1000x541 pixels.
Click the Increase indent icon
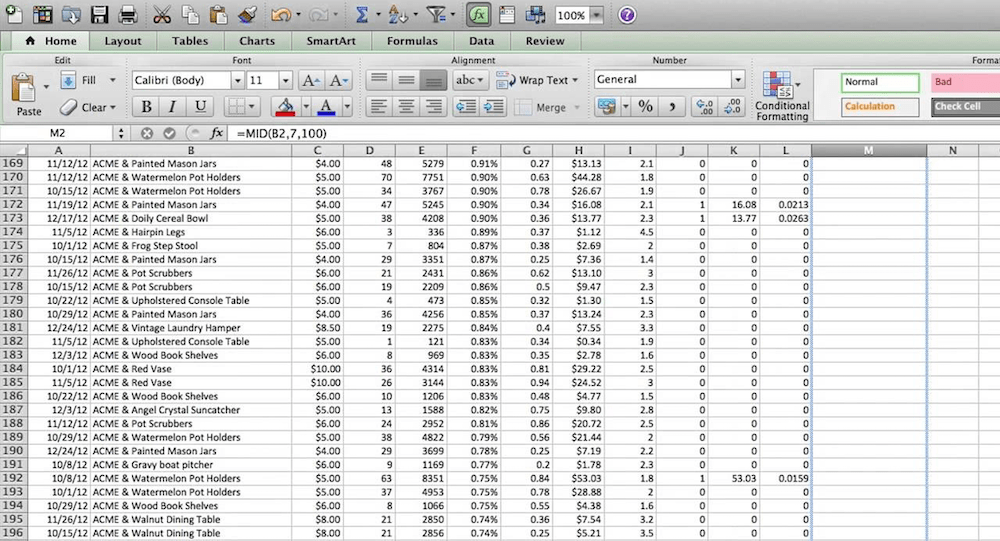tap(494, 107)
